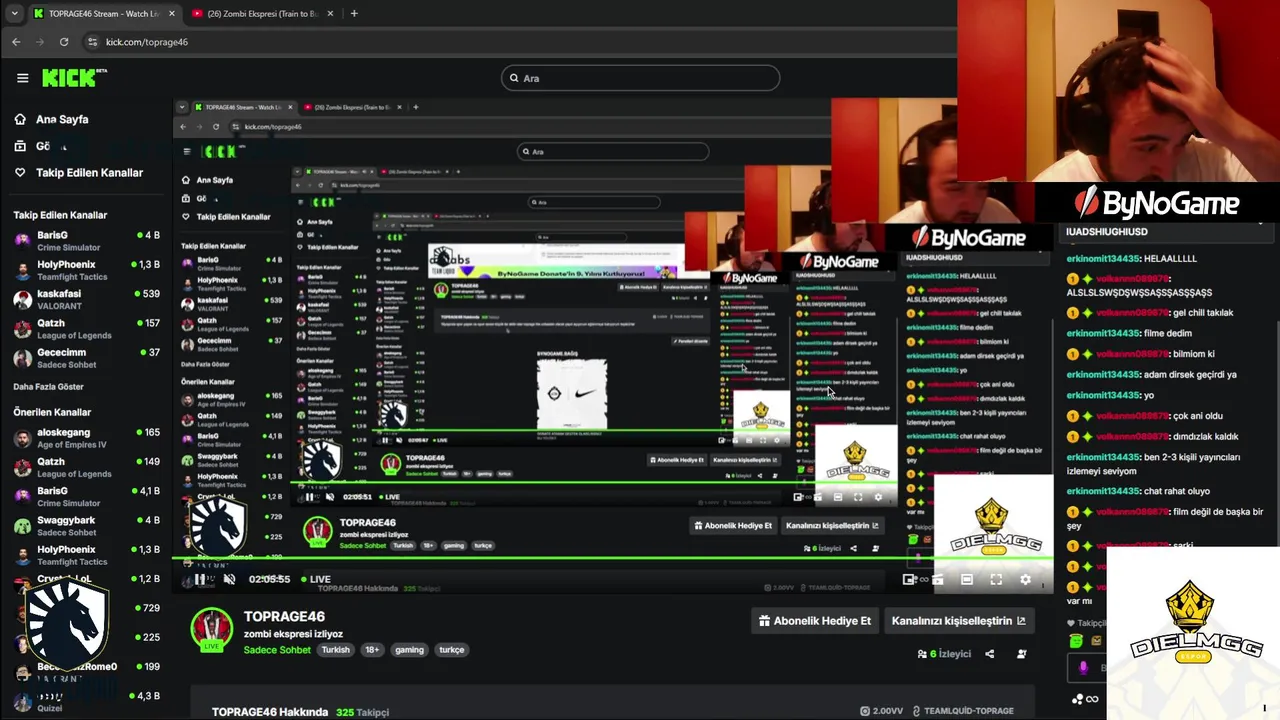Open Qatzh channel showing 157 viewers
The width and height of the screenshot is (1280, 720).
87,328
